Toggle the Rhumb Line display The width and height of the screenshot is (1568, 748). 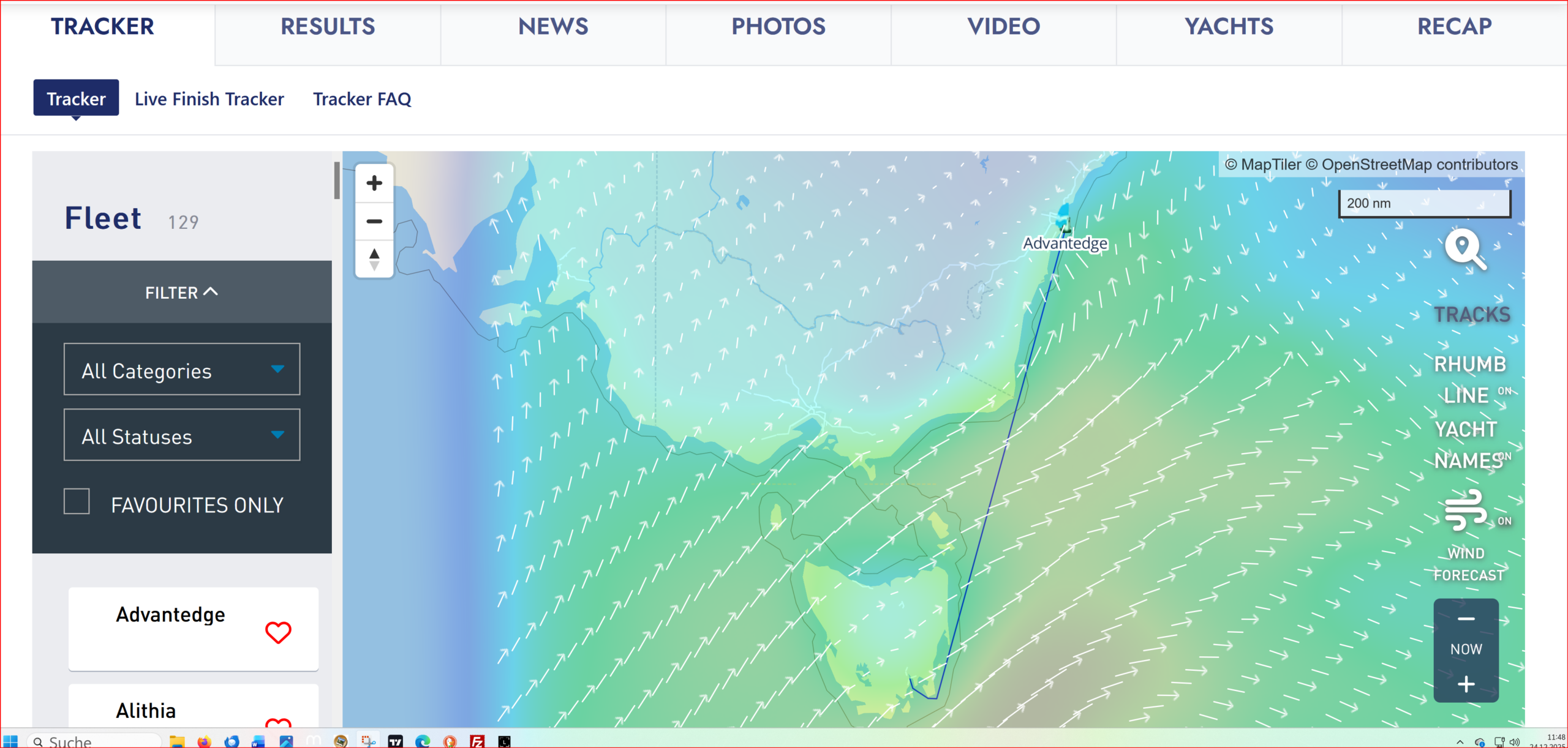click(x=1471, y=380)
